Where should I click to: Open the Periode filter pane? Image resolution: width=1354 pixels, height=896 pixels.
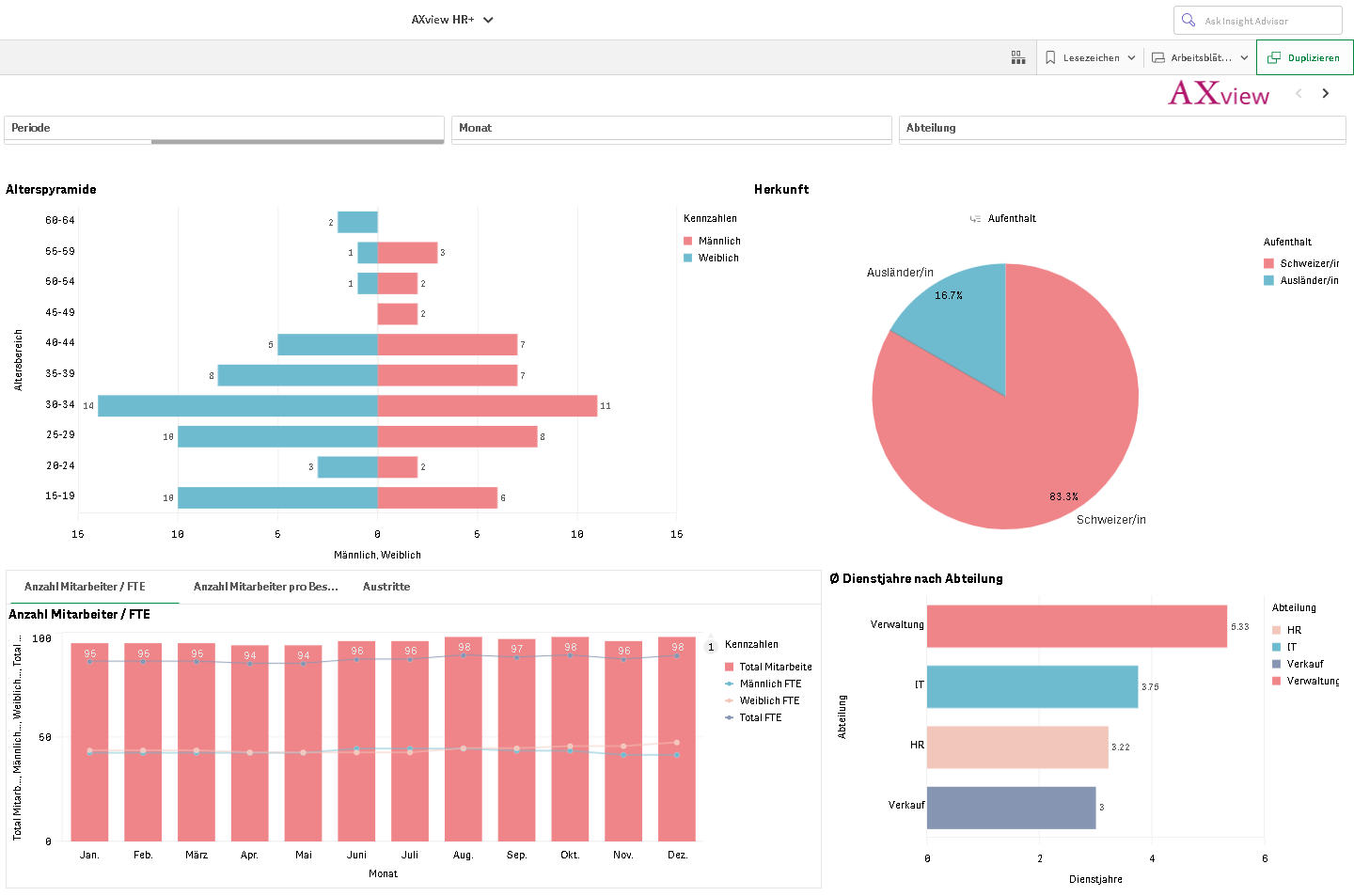click(224, 128)
